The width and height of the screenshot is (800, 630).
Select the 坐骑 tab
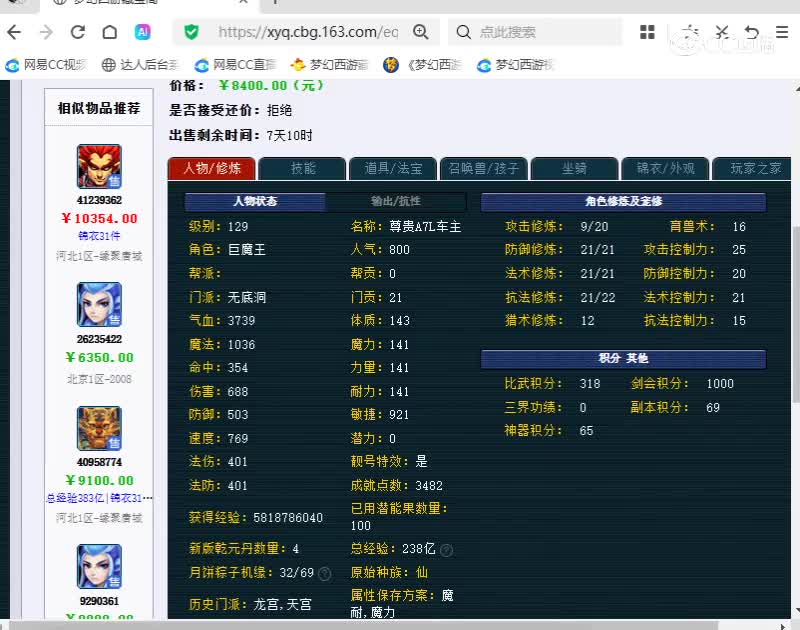(x=574, y=169)
